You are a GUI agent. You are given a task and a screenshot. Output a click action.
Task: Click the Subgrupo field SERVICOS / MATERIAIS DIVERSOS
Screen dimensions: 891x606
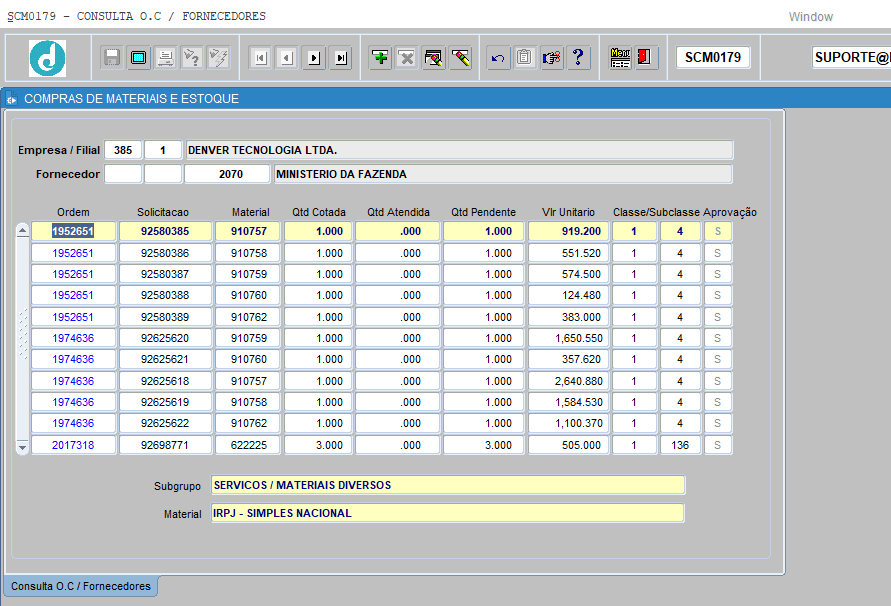coord(448,485)
